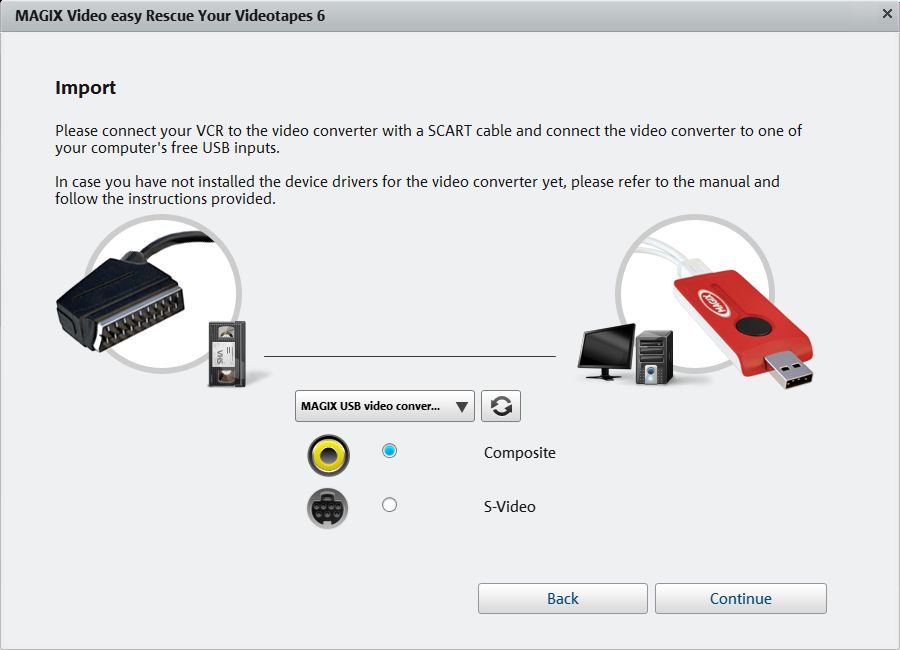Click the refresh device list icon

click(501, 406)
